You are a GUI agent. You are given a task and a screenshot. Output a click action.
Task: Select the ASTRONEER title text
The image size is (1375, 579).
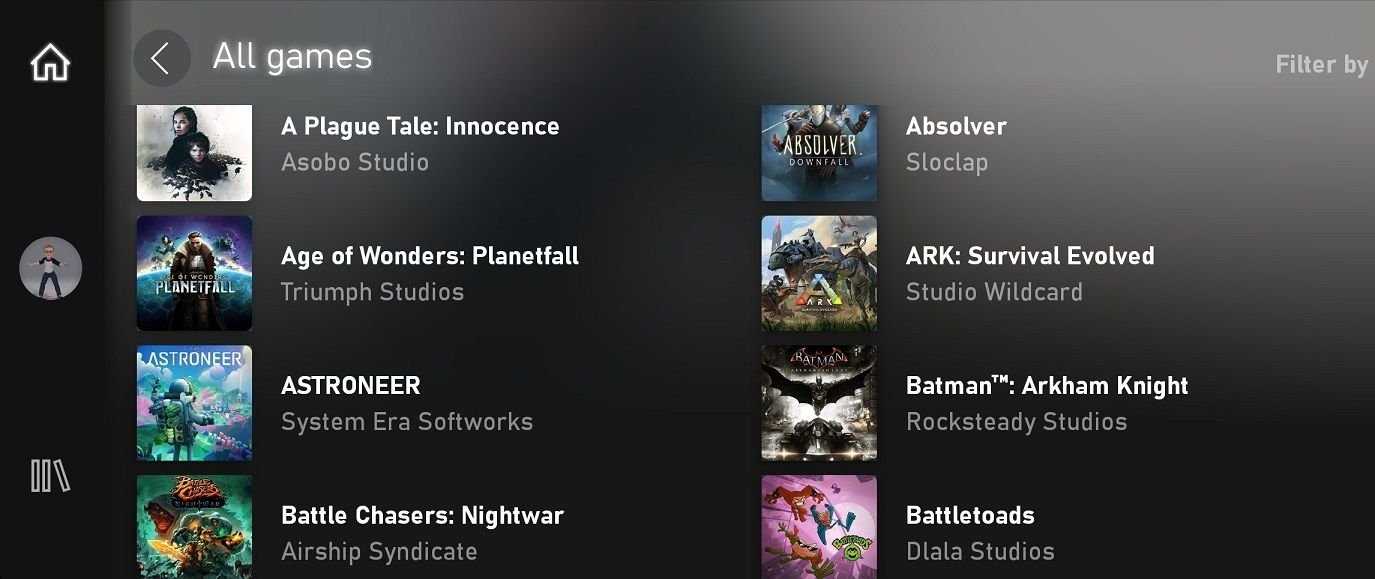351,385
